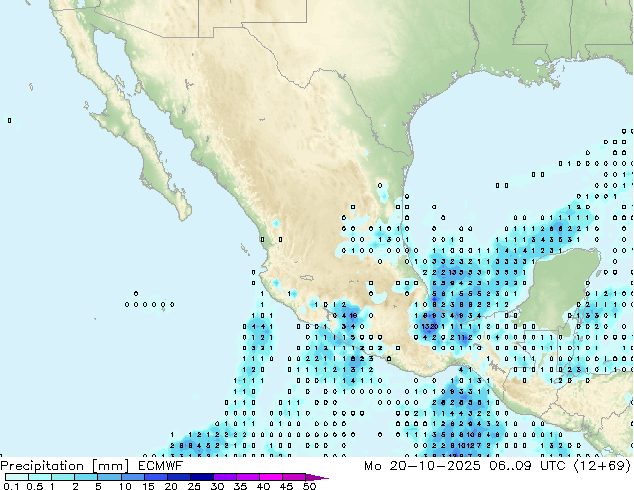Click the legend label '50'
The width and height of the screenshot is (634, 490).
click(309, 486)
